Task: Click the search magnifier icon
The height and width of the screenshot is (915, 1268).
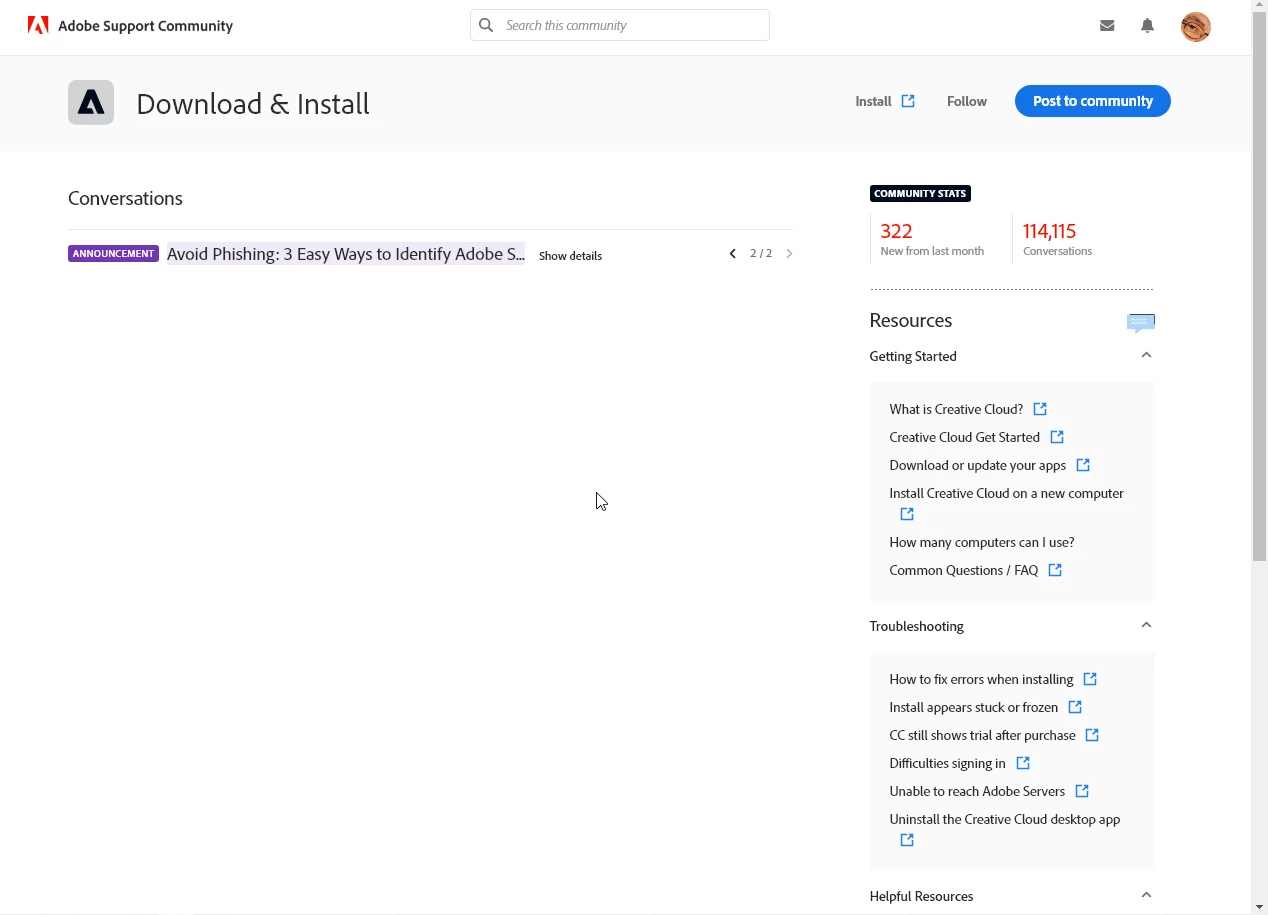Action: 486,25
